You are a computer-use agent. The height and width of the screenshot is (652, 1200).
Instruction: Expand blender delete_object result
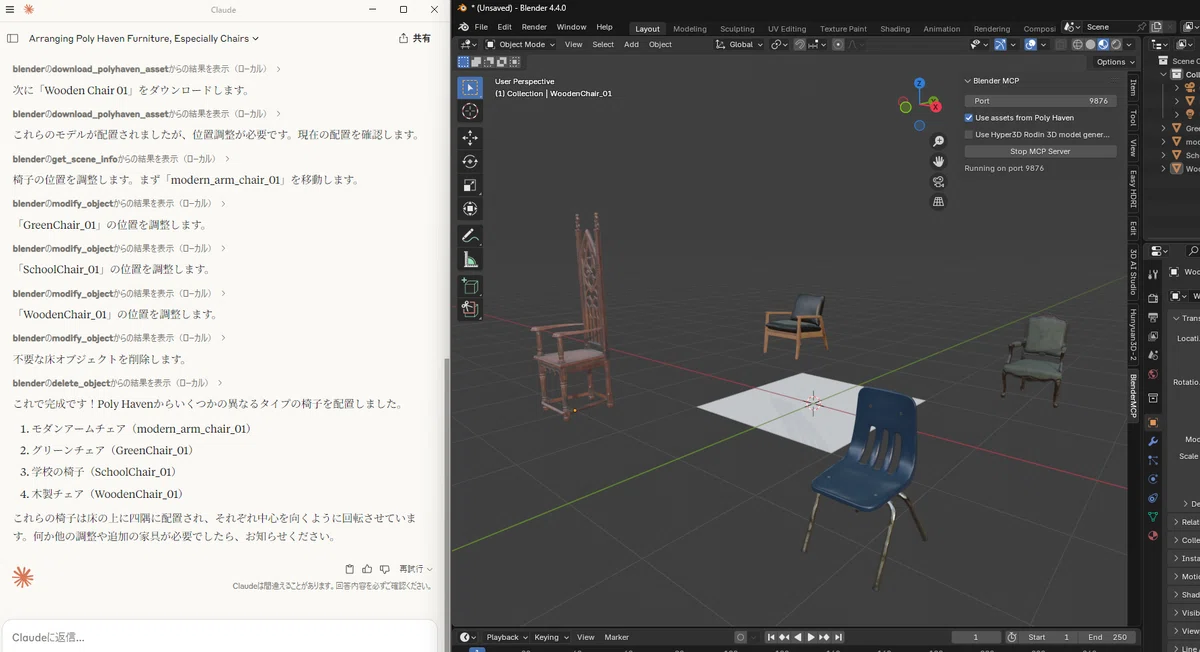tap(116, 383)
